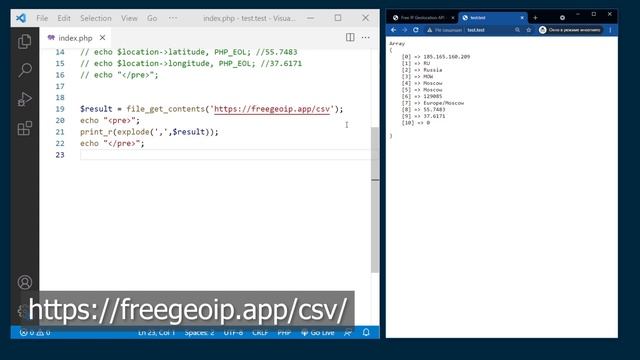Viewport: 640px width, 360px height.
Task: Open Search view in VS Code activity bar
Action: coord(24,70)
